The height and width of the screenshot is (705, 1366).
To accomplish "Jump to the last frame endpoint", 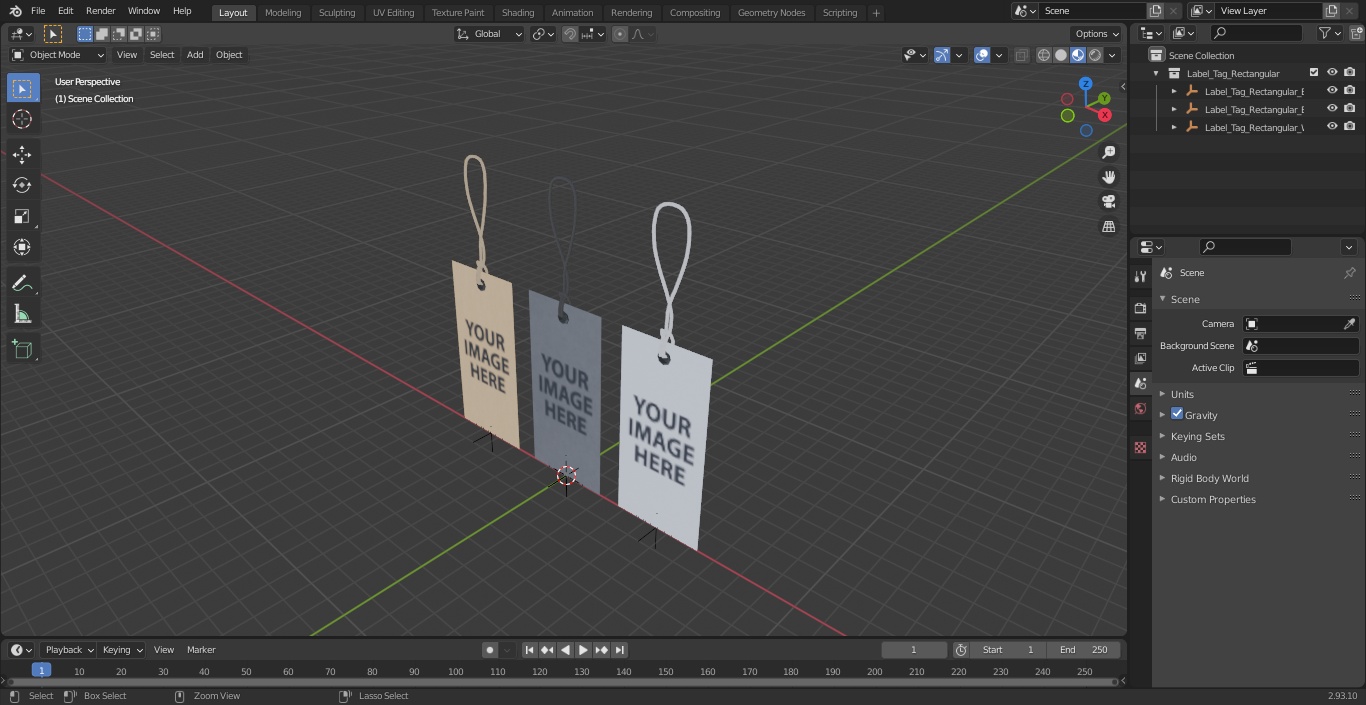I will (x=620, y=650).
